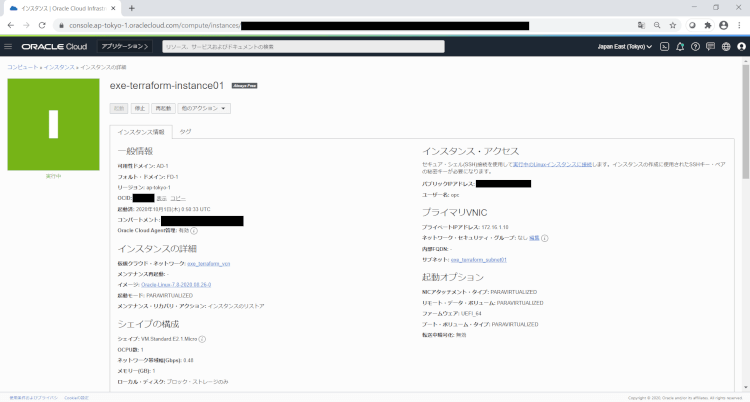Click the Google Translate icon in address bar
Viewport: 750px width, 402px height.
[641, 25]
